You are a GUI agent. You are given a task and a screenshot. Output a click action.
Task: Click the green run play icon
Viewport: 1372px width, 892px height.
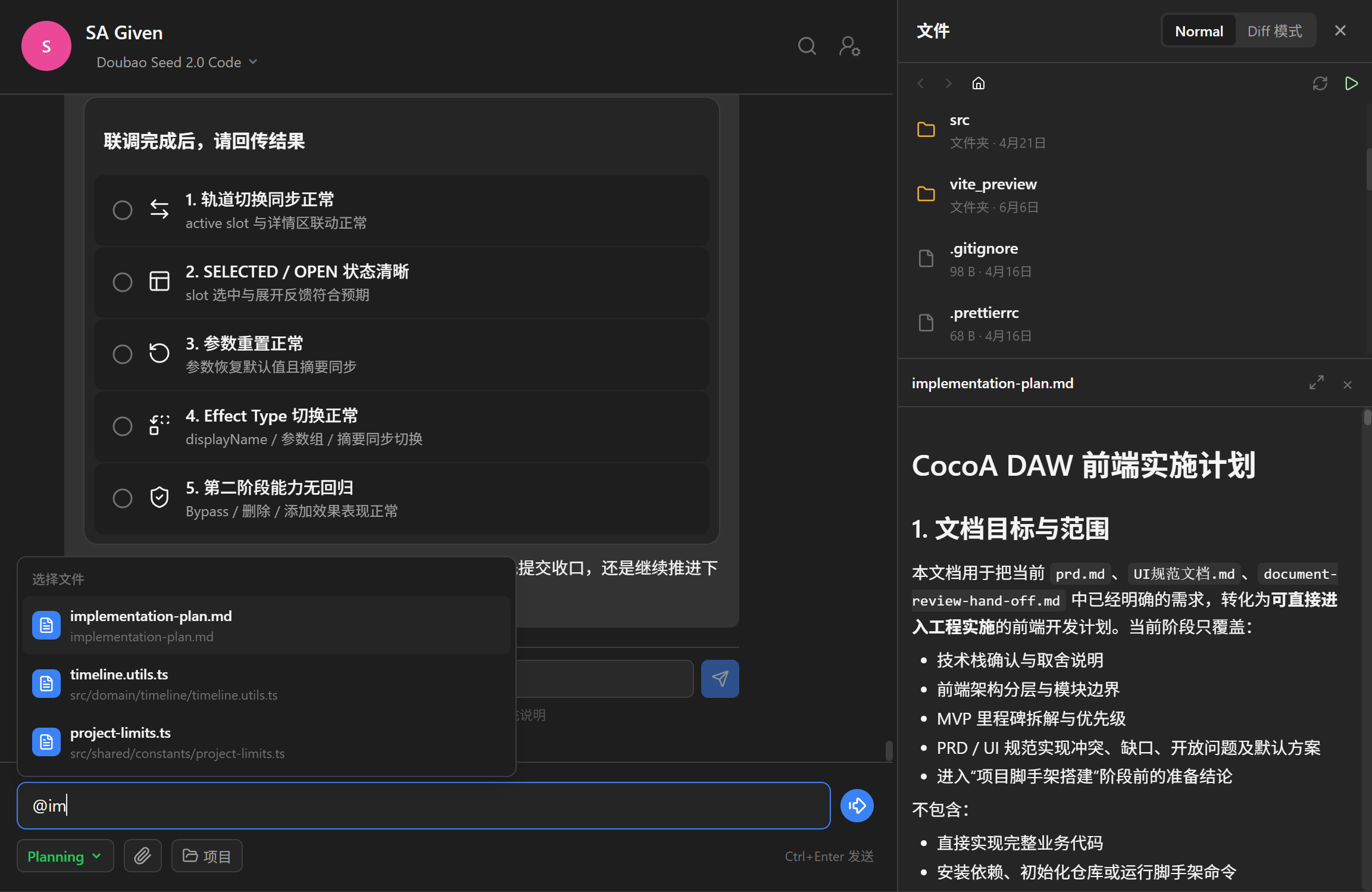1351,83
